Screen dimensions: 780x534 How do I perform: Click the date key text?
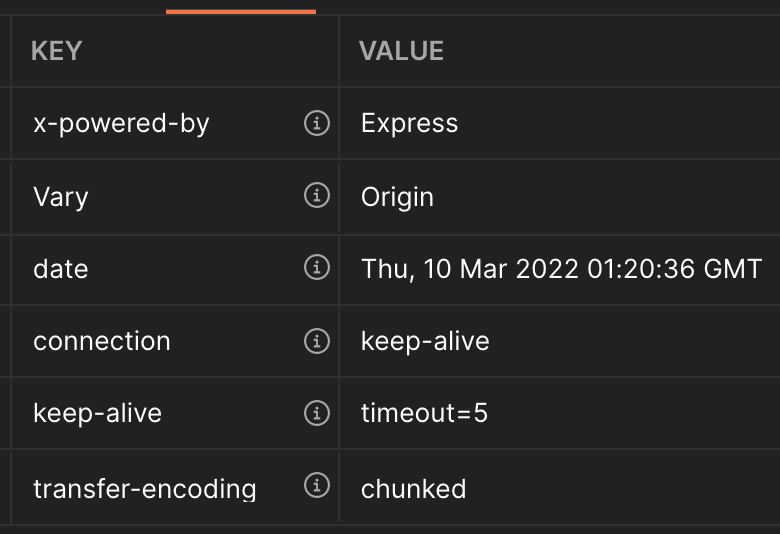[x=61, y=269]
